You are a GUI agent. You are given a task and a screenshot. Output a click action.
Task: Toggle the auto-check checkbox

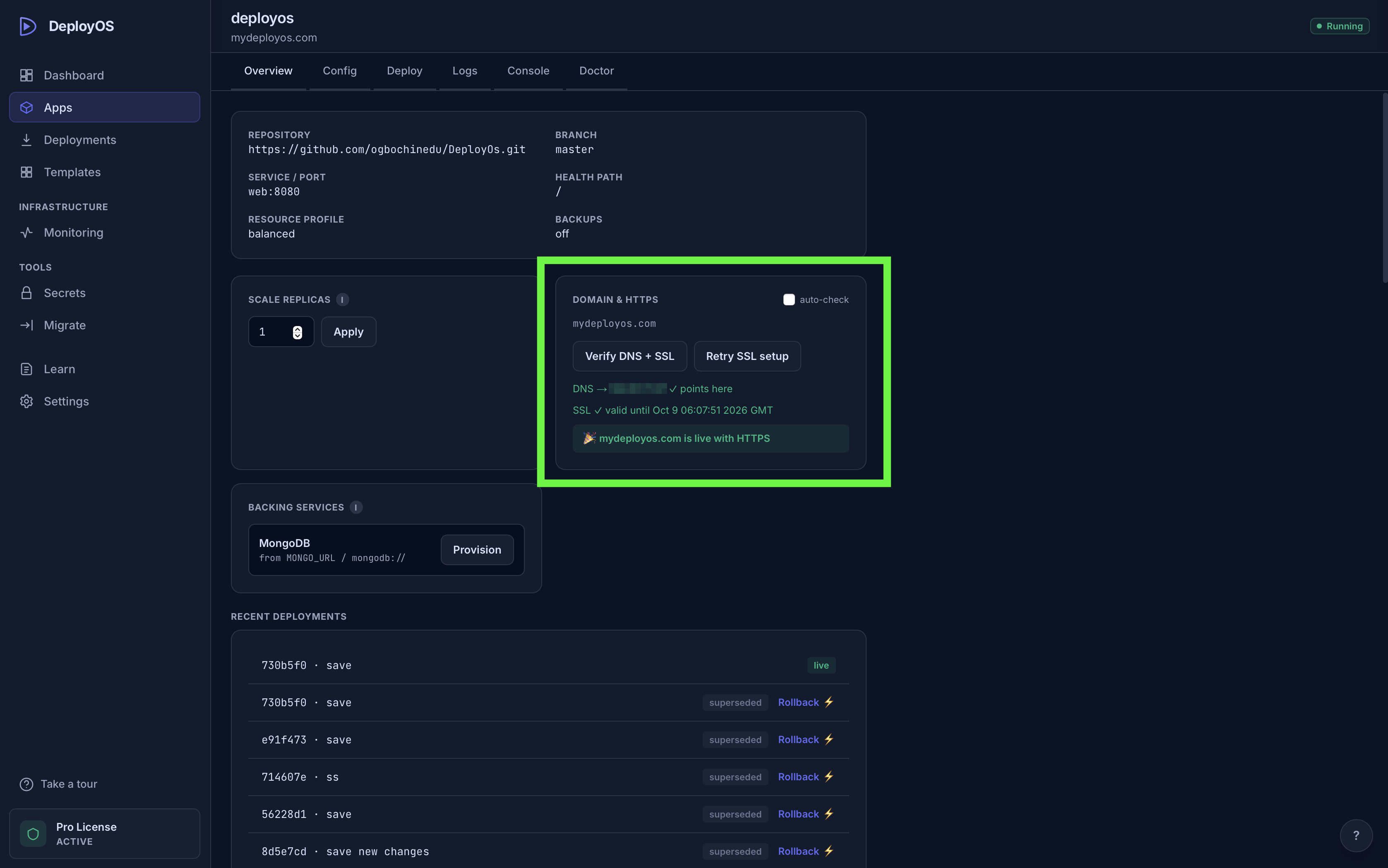(789, 300)
